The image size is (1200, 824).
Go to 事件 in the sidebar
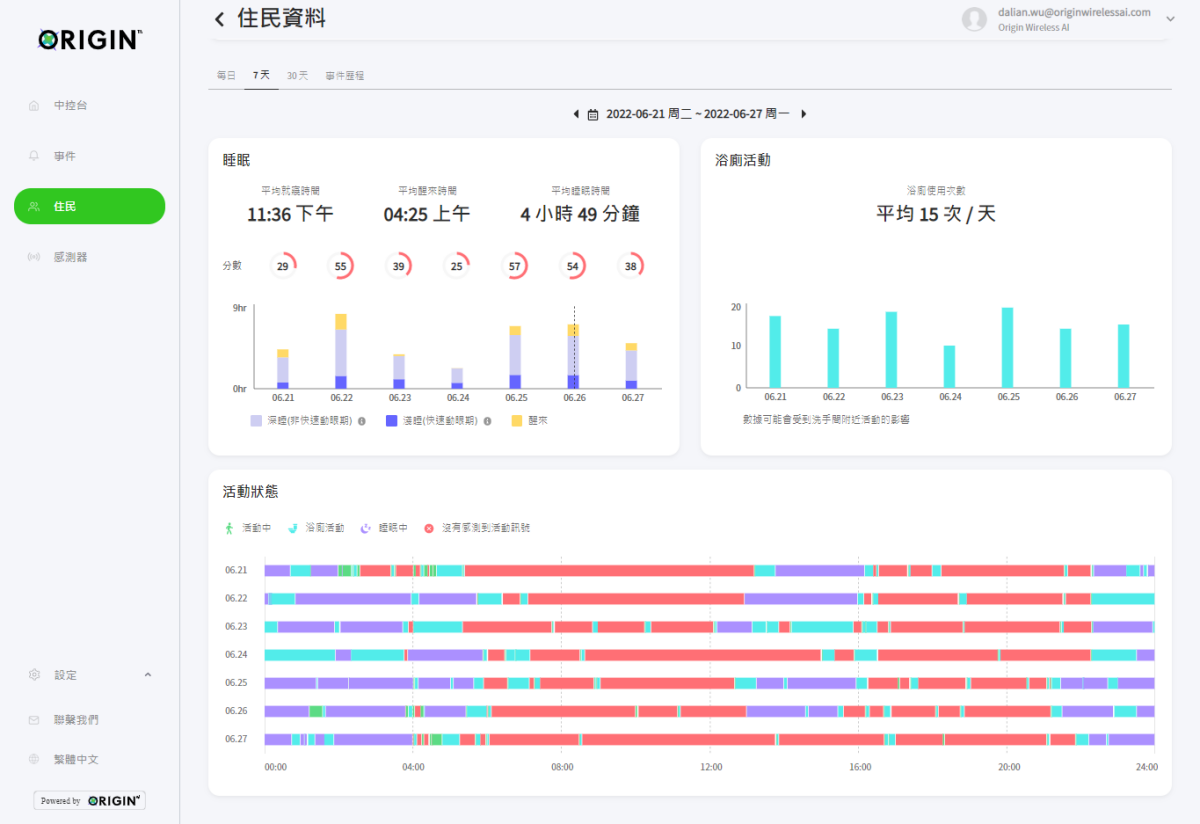pos(65,156)
